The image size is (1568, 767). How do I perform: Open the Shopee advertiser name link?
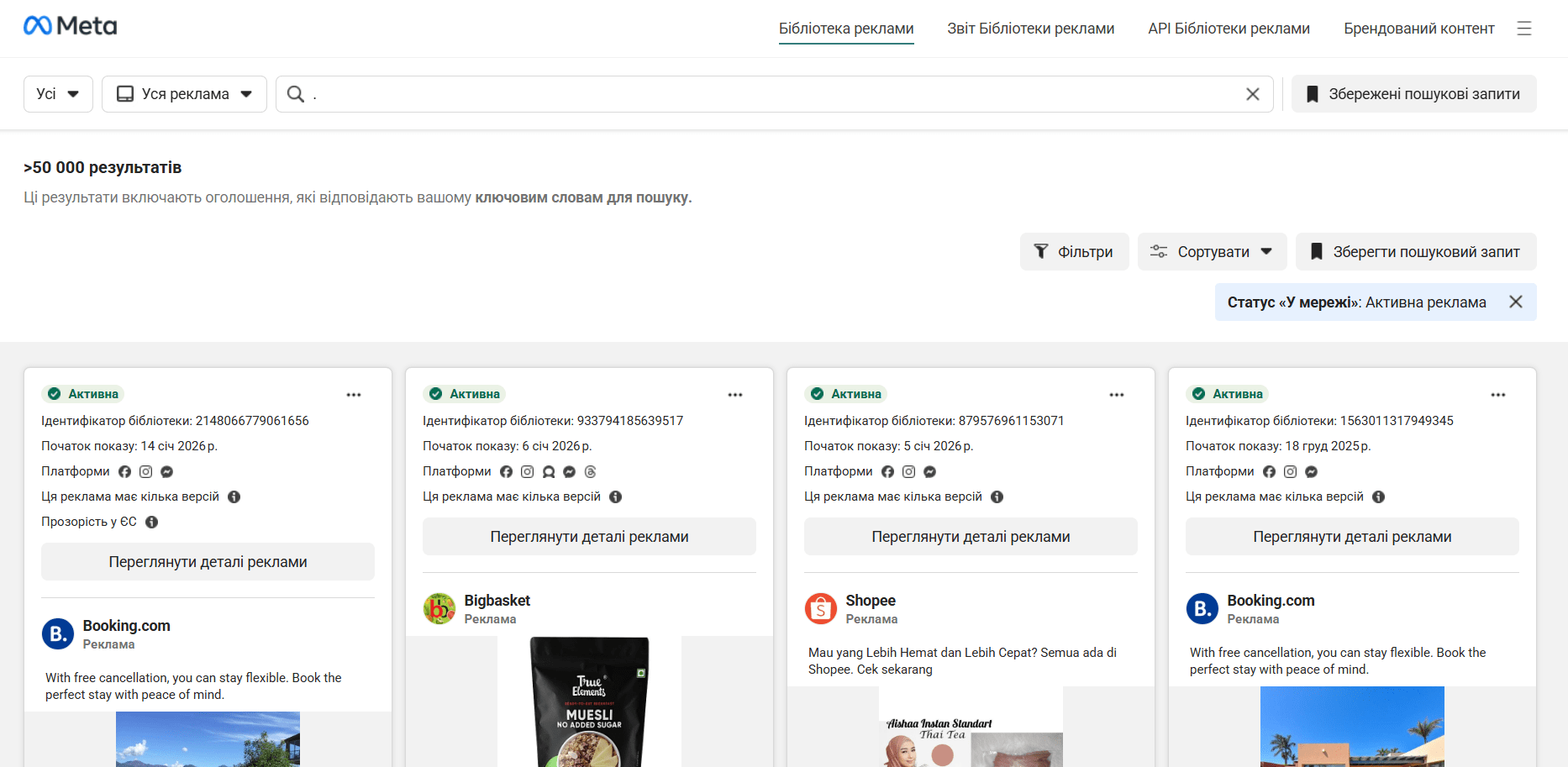(871, 601)
